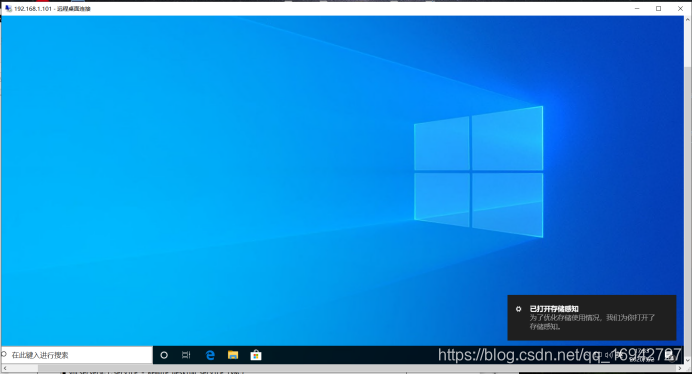This screenshot has height=374, width=692.
Task: Click the remote desktop window title icon
Action: coord(8,8)
